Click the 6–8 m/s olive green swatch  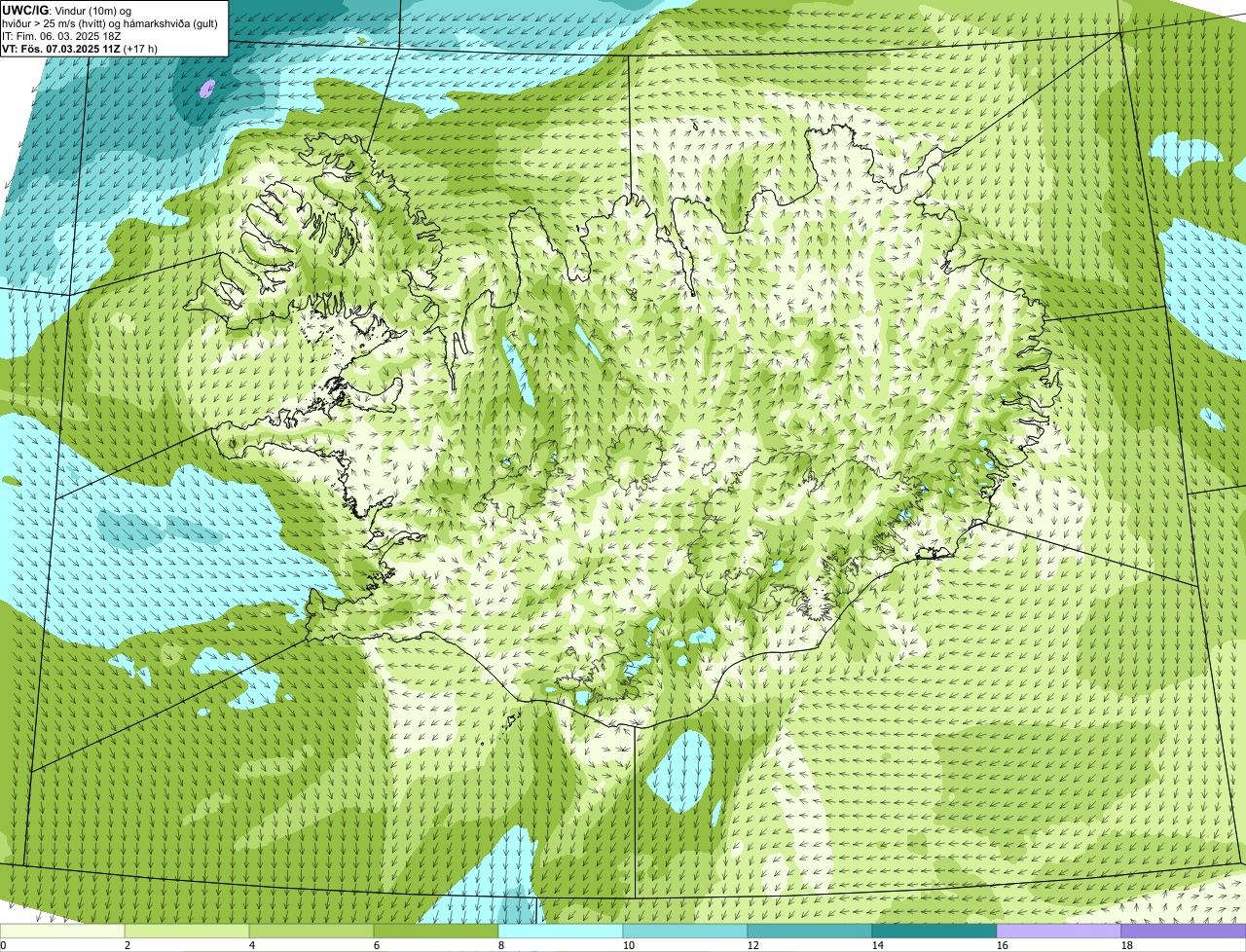pyautogui.click(x=436, y=932)
